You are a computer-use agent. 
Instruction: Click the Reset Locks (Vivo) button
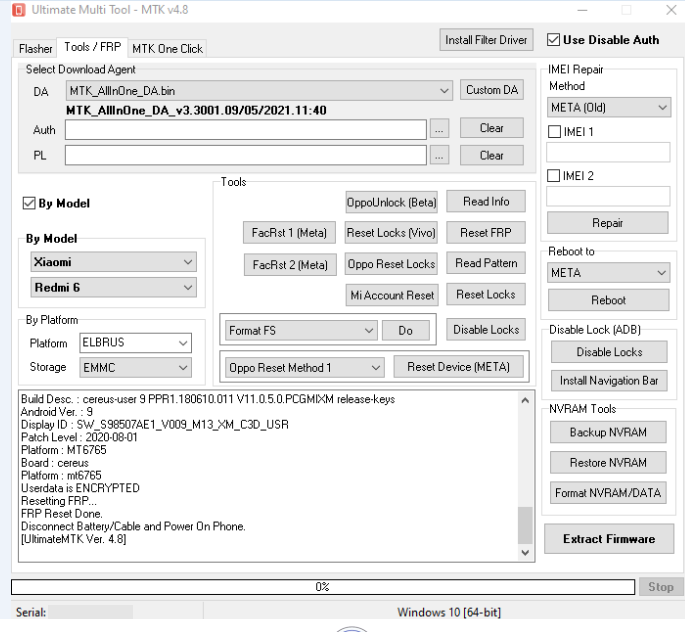coord(391,233)
